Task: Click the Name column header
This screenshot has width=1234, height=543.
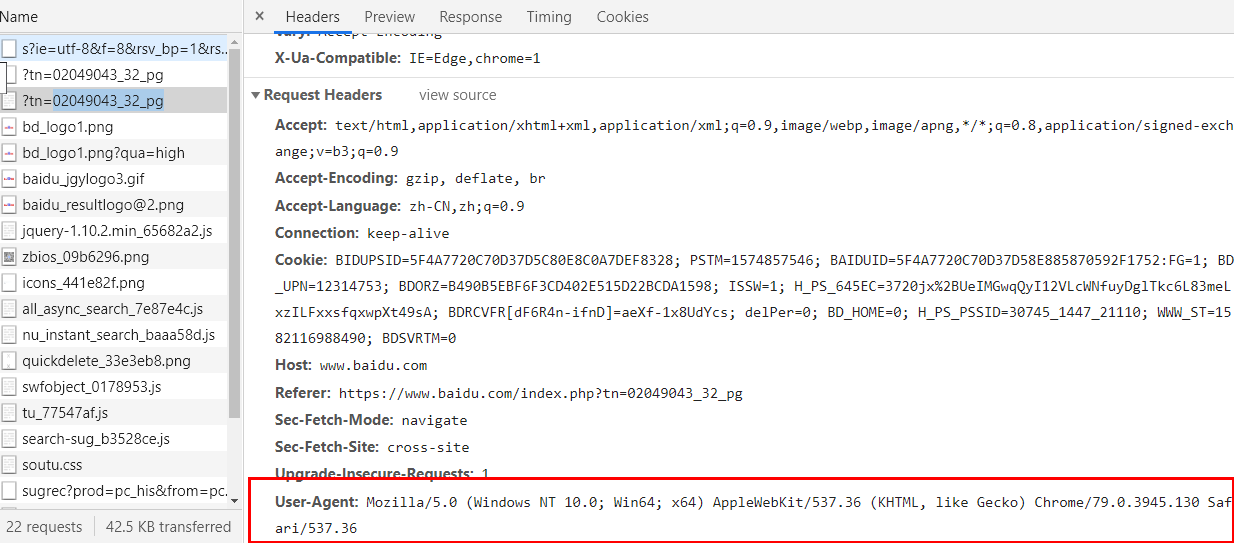Action: (x=19, y=17)
